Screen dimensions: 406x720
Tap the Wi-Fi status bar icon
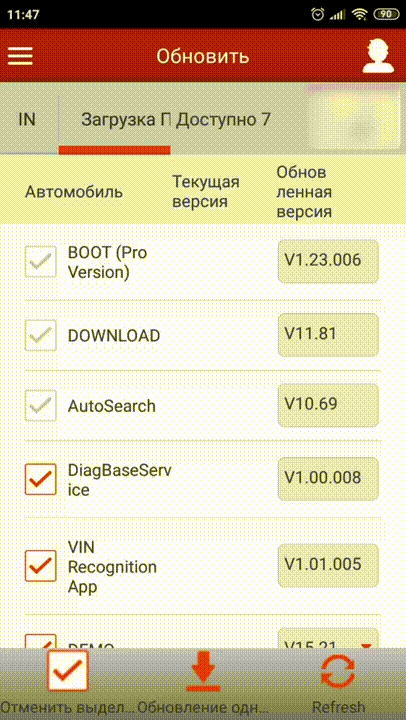[360, 15]
